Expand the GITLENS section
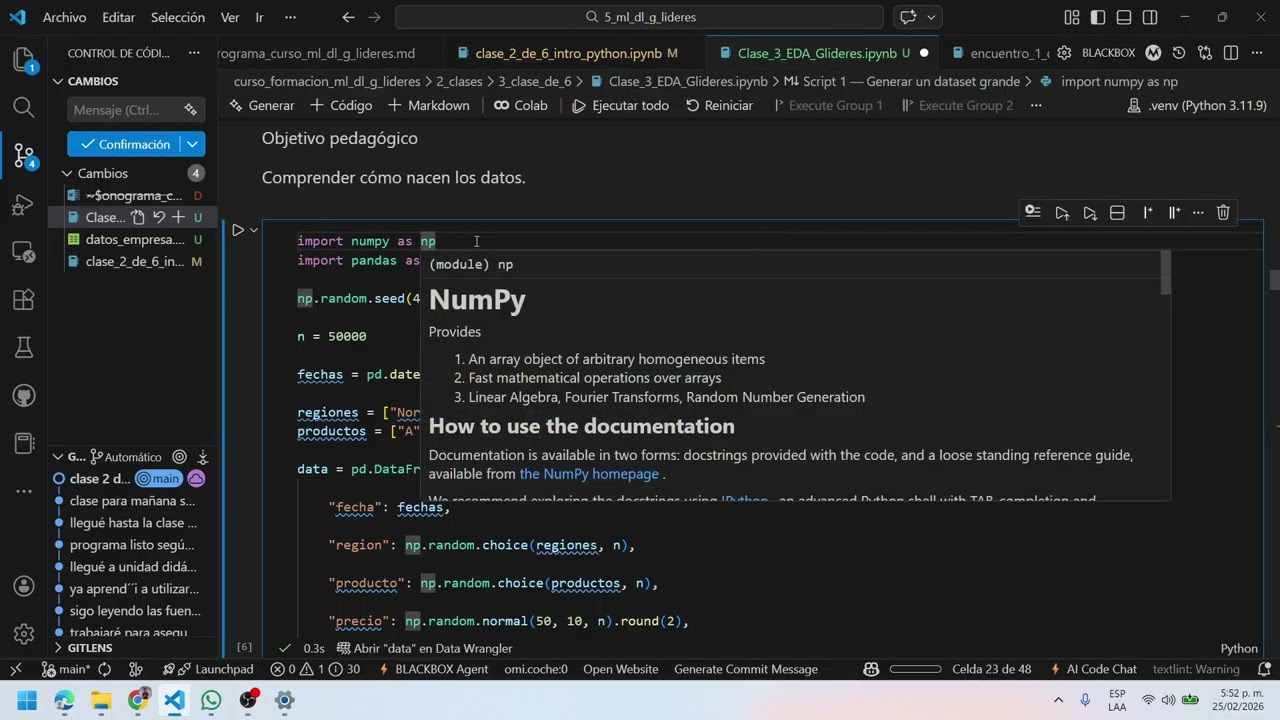 (58, 648)
